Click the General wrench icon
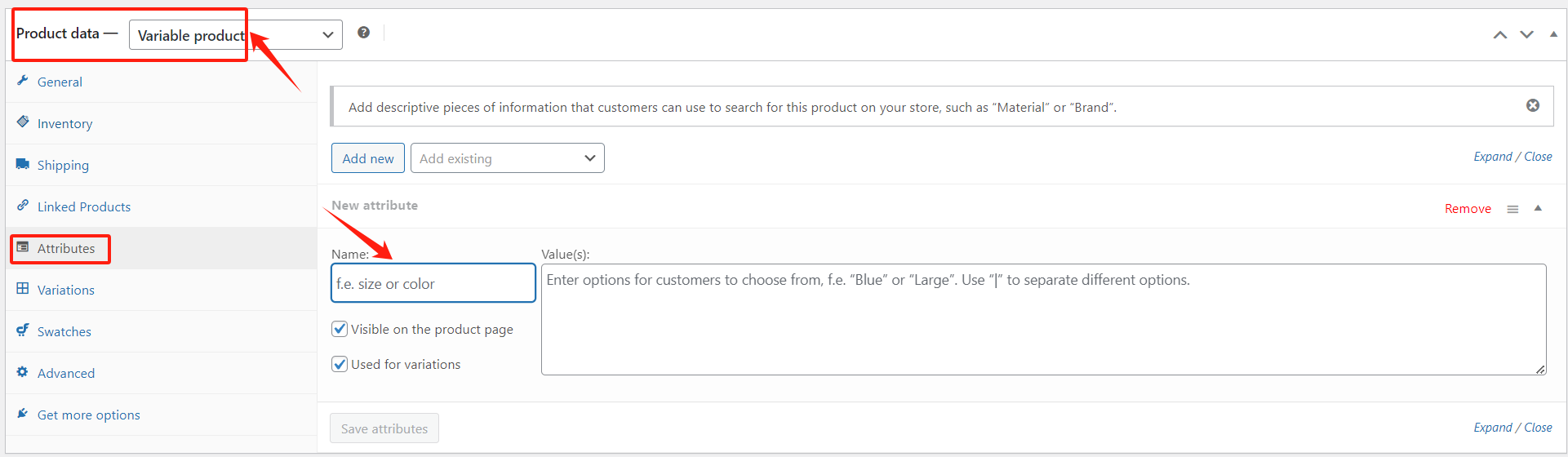This screenshot has width=1568, height=457. click(23, 81)
